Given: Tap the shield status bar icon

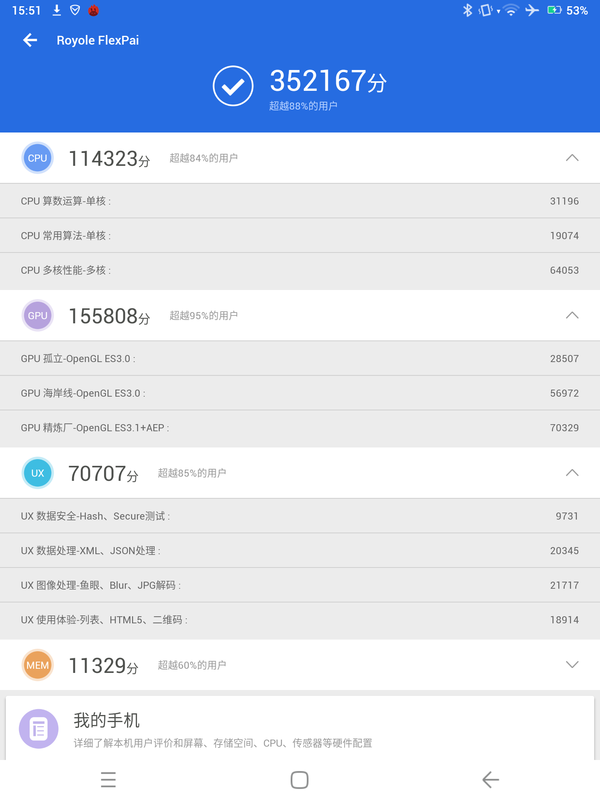Looking at the screenshot, I should point(75,10).
